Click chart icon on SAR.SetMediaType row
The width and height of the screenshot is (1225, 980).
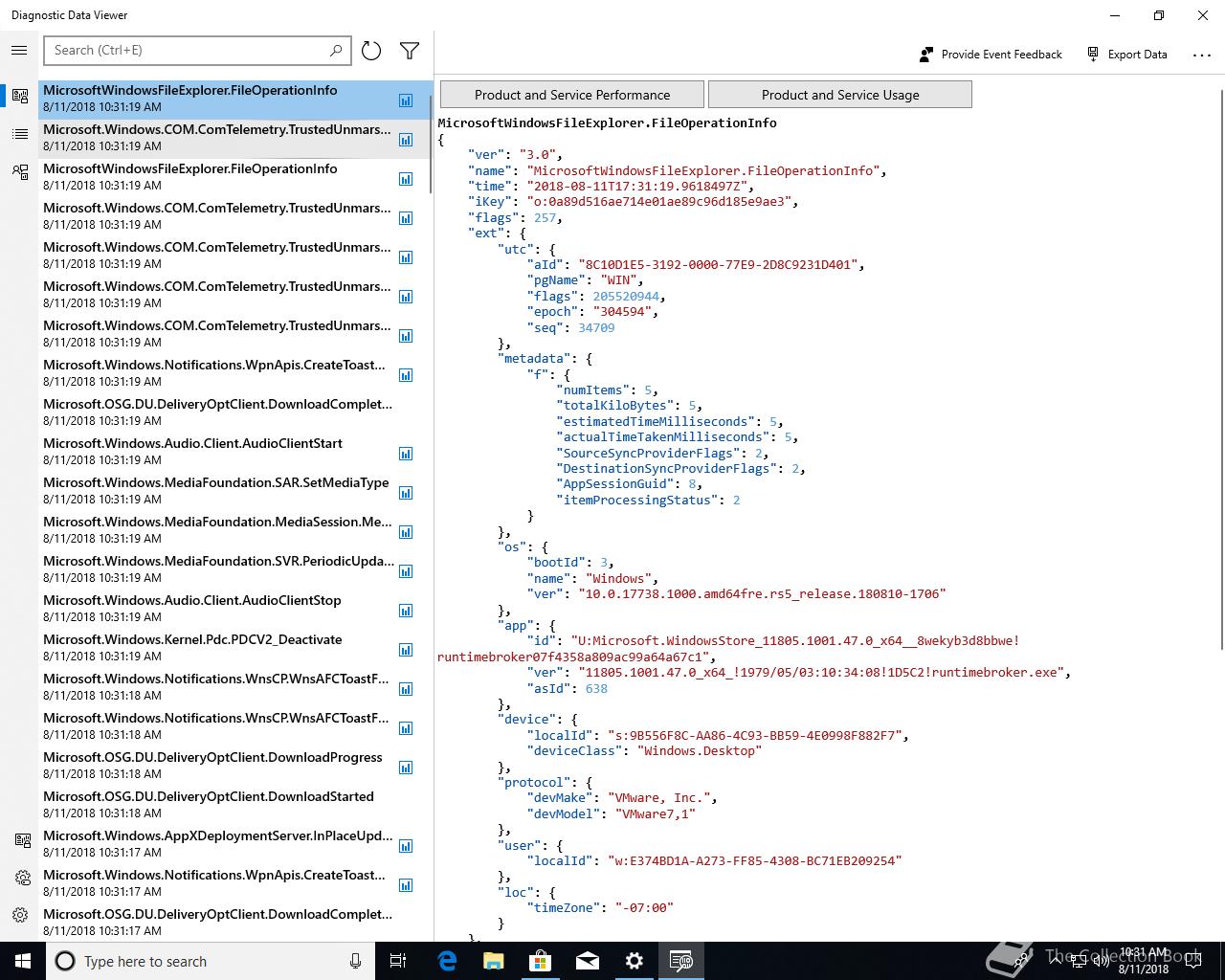point(406,493)
